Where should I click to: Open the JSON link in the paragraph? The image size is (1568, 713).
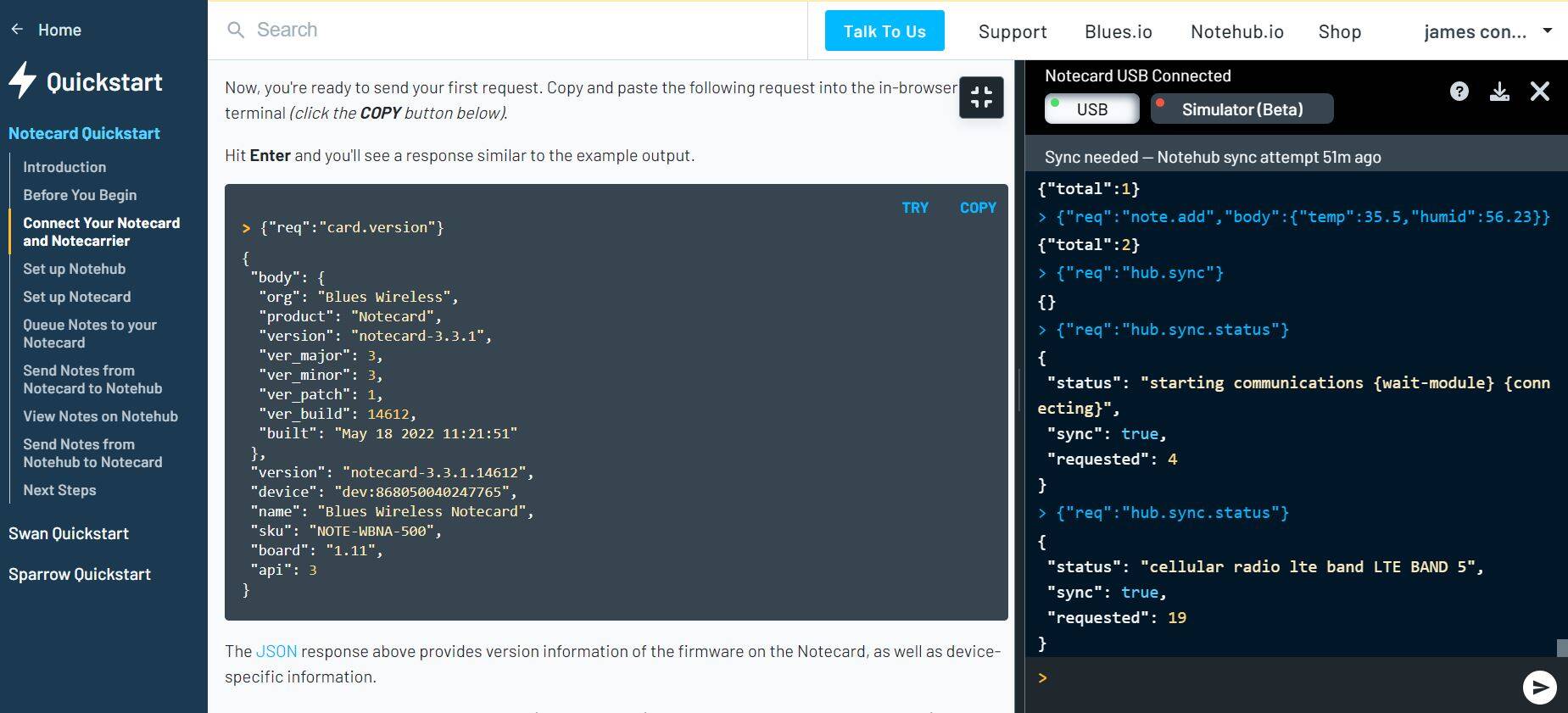point(276,651)
